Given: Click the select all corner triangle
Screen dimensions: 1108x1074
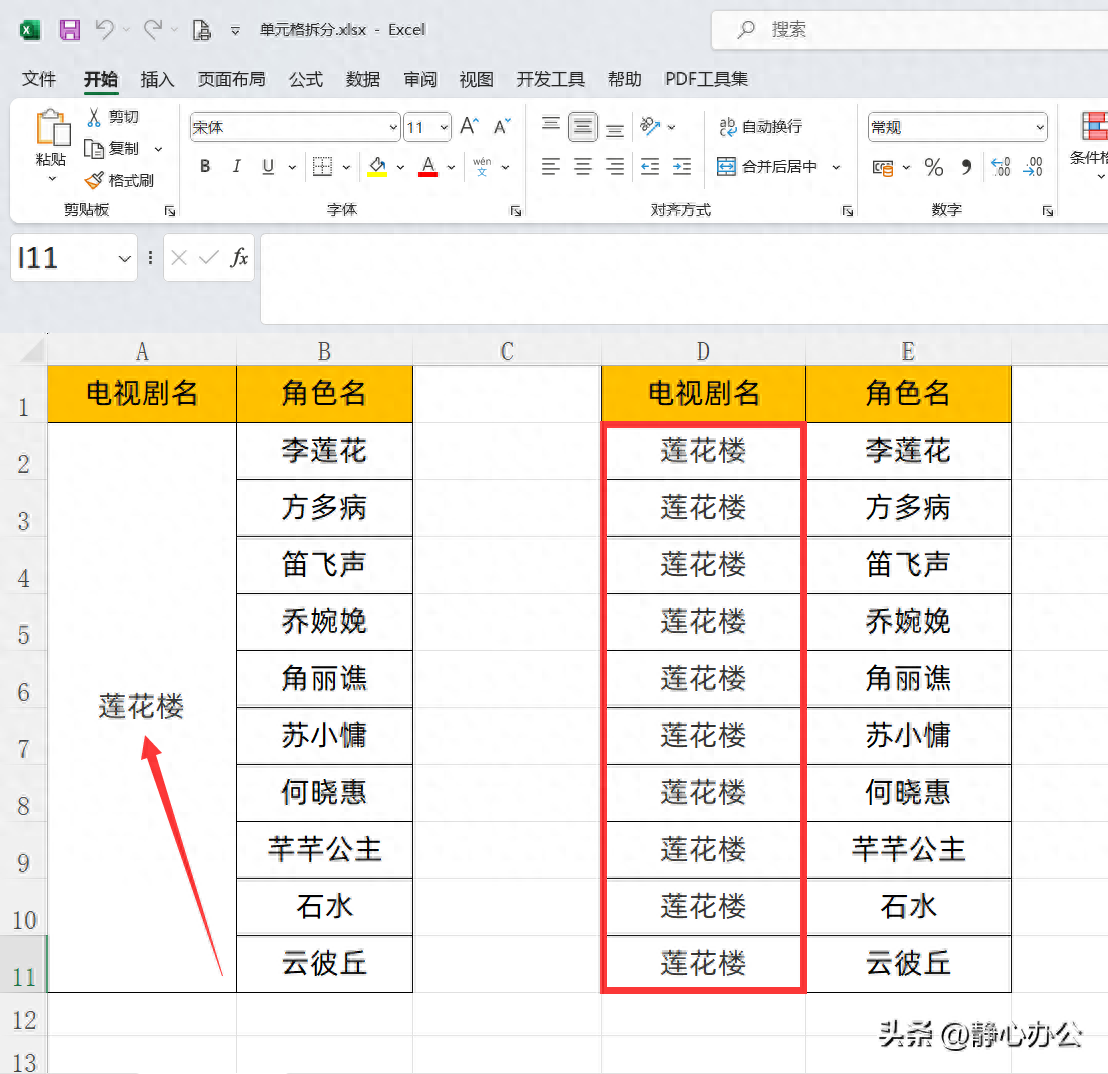Looking at the screenshot, I should 33,350.
